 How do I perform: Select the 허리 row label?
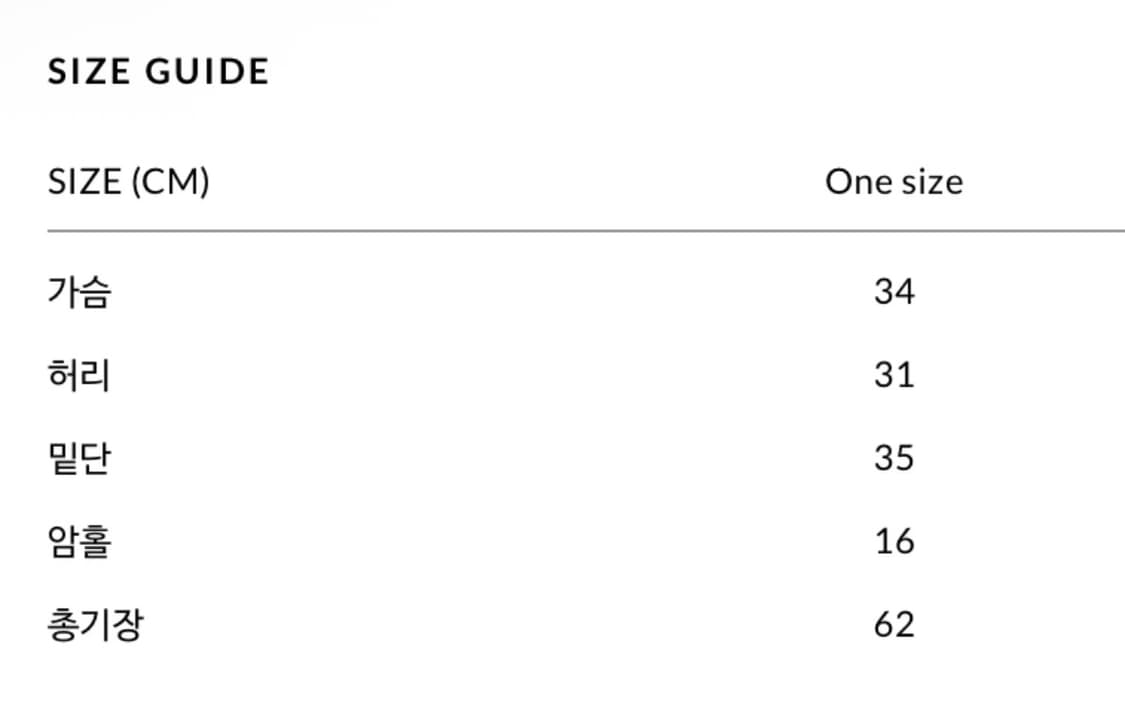coord(79,375)
